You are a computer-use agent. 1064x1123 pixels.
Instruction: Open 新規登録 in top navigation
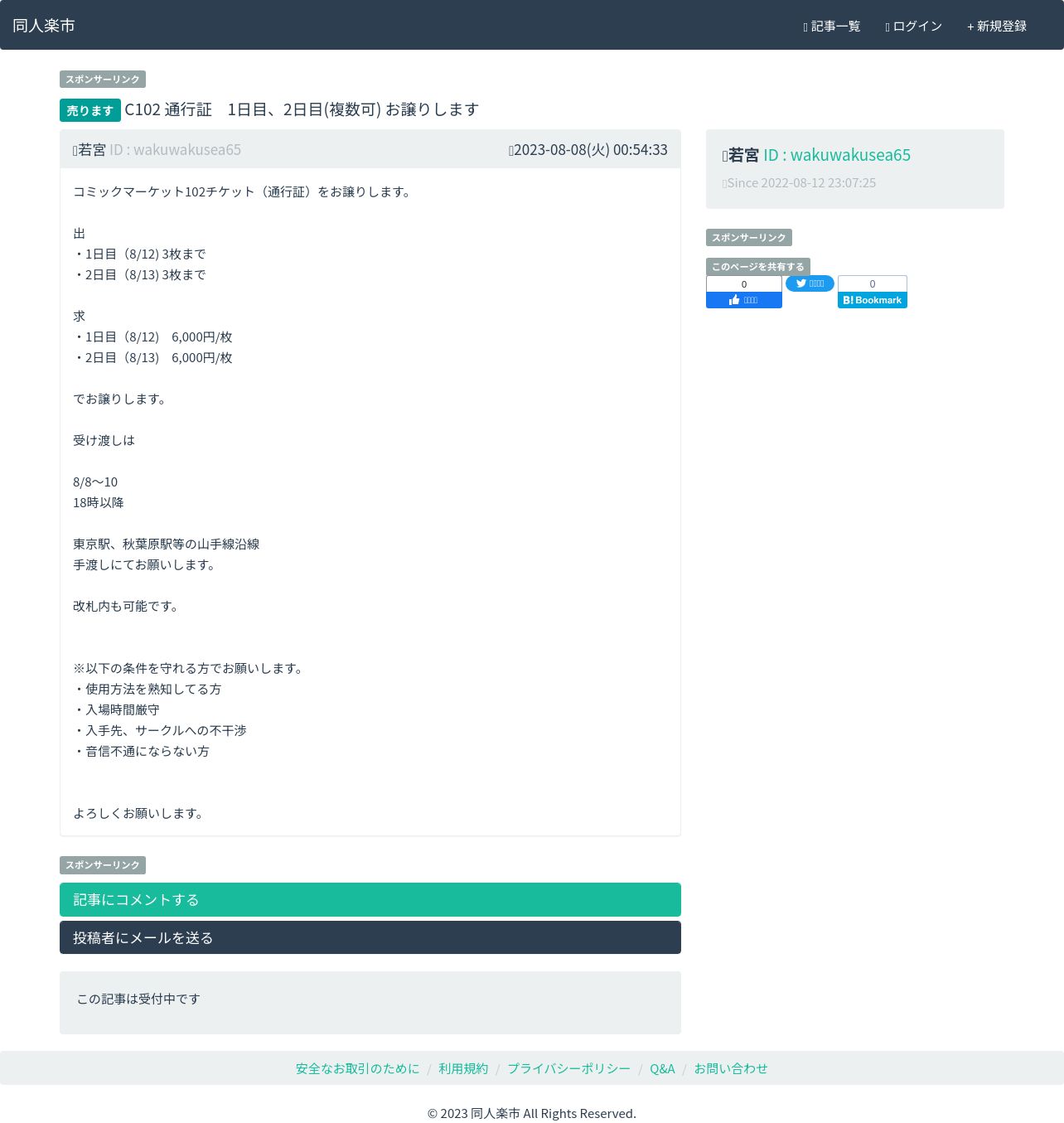(x=997, y=27)
